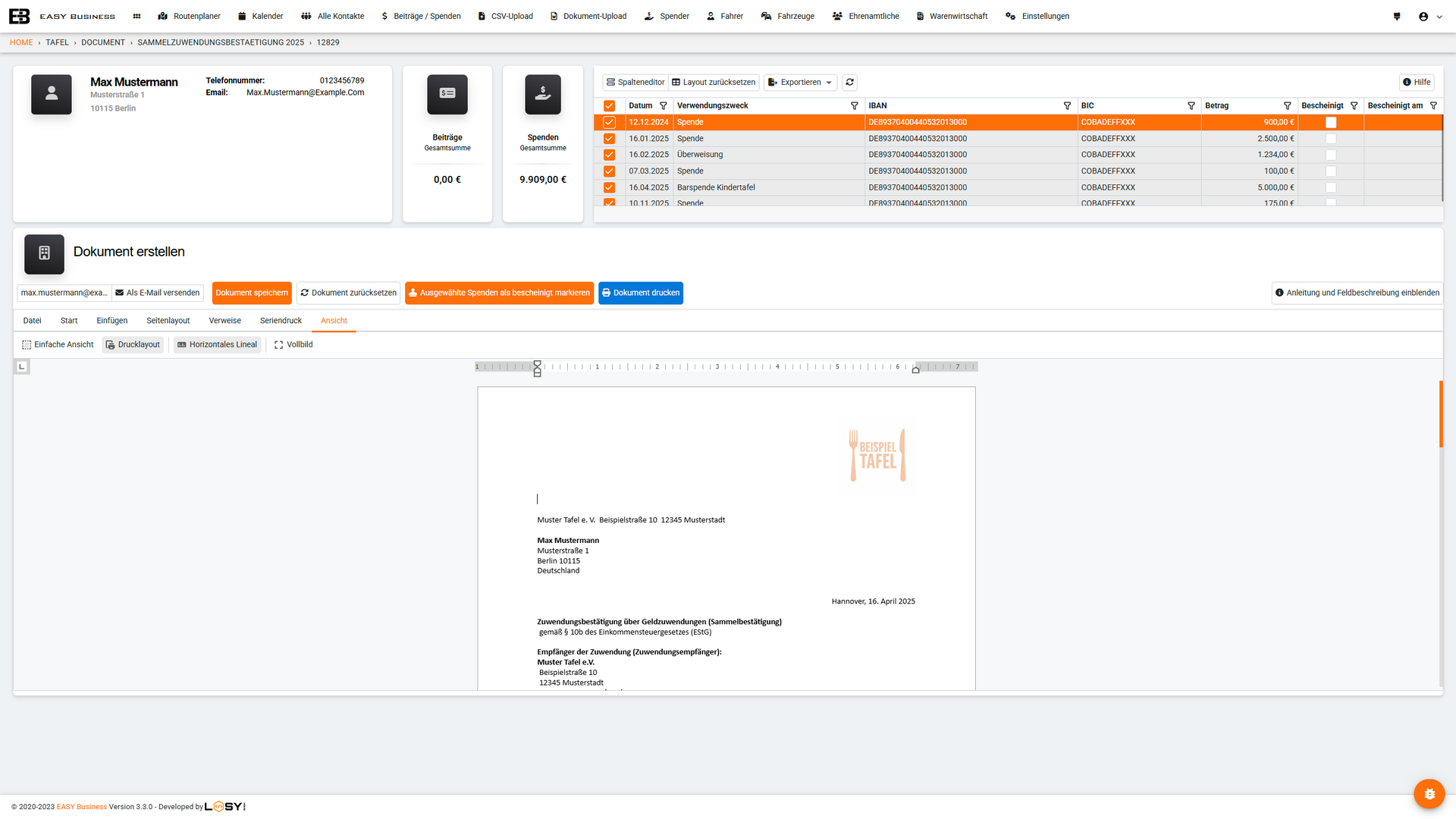Click the filter icon on Datum column
Viewport: 1456px width, 819px height.
coord(664,106)
